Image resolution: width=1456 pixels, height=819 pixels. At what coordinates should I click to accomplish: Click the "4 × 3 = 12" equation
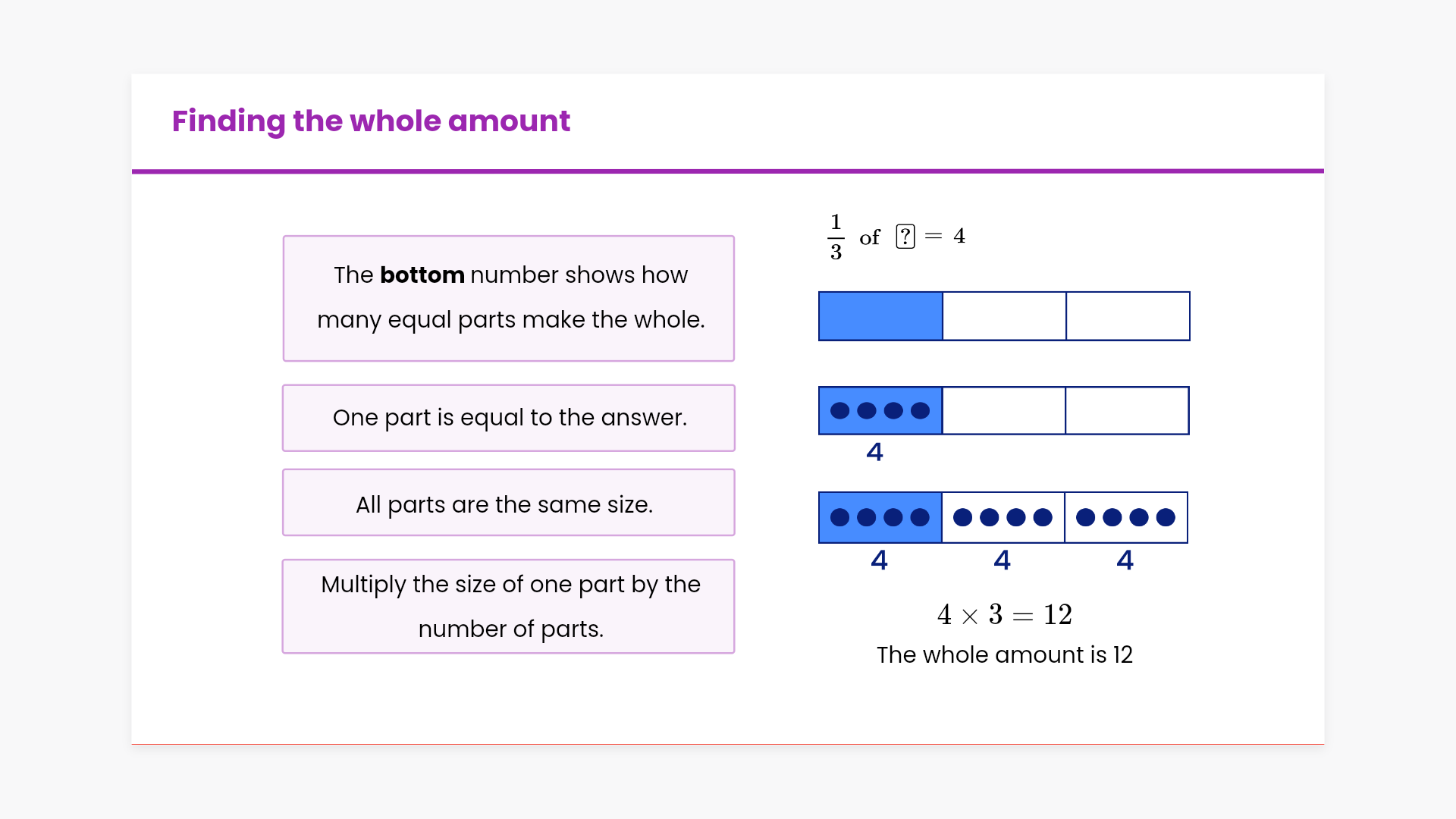pyautogui.click(x=1004, y=614)
